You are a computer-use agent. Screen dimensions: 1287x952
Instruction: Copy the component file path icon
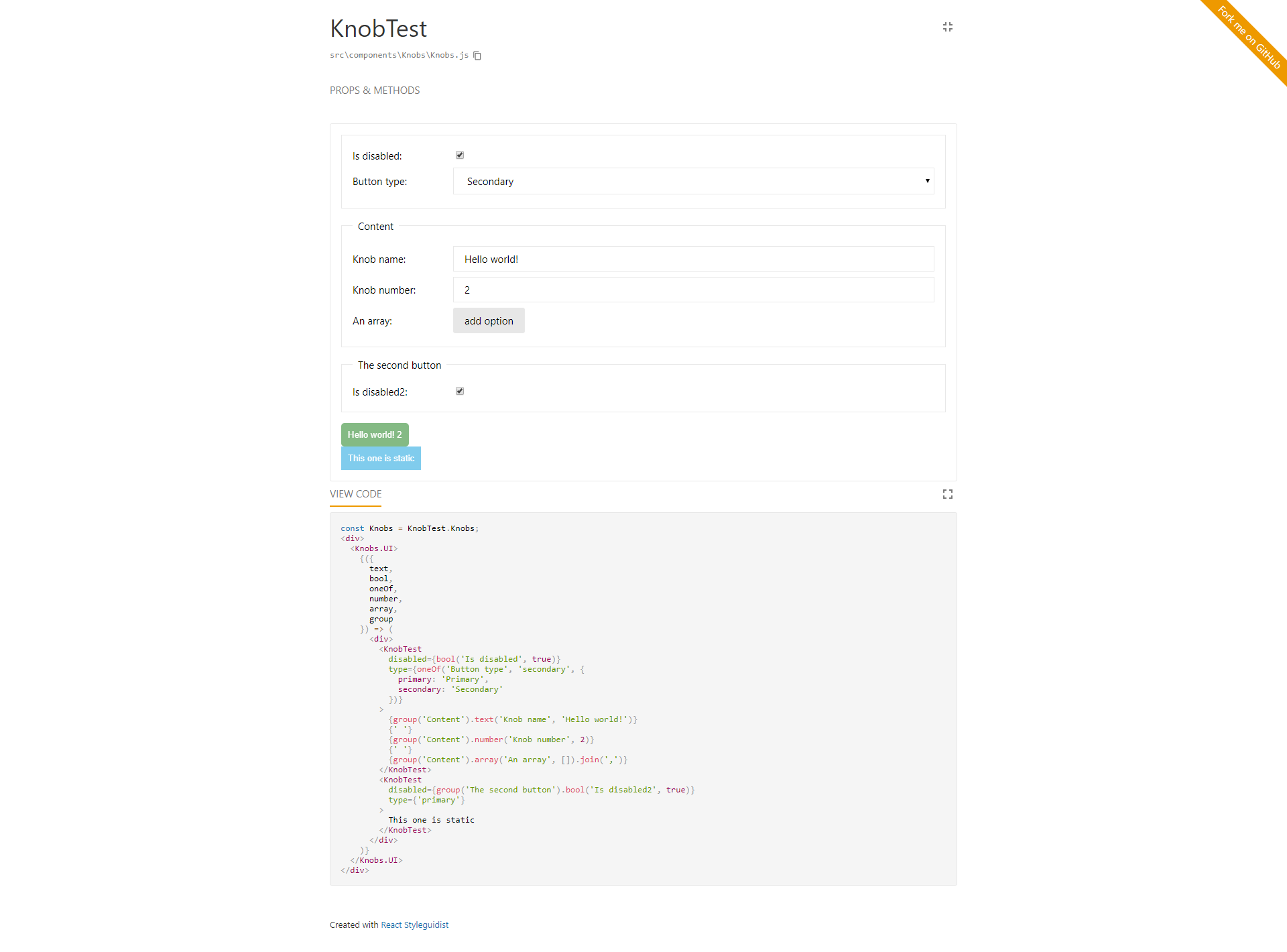click(477, 56)
